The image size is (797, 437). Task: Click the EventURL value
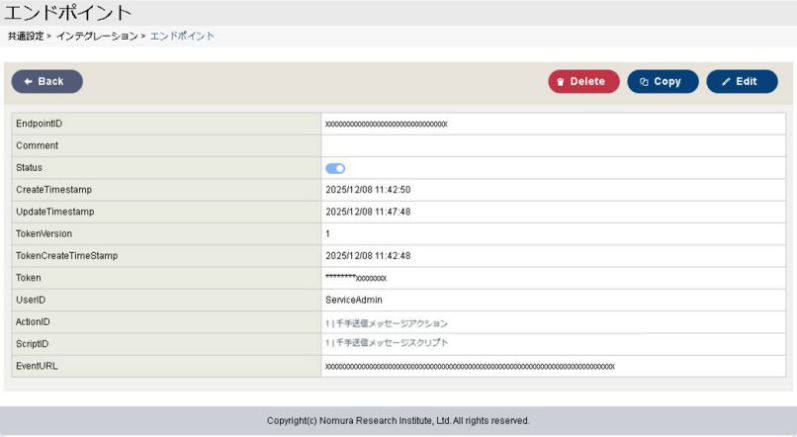click(470, 366)
